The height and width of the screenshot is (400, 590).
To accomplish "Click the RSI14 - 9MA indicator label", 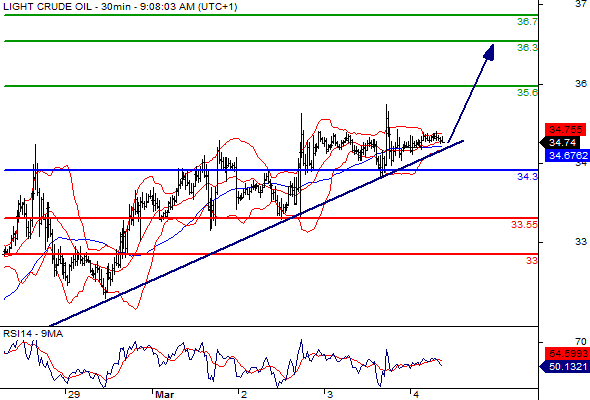I will pos(33,334).
